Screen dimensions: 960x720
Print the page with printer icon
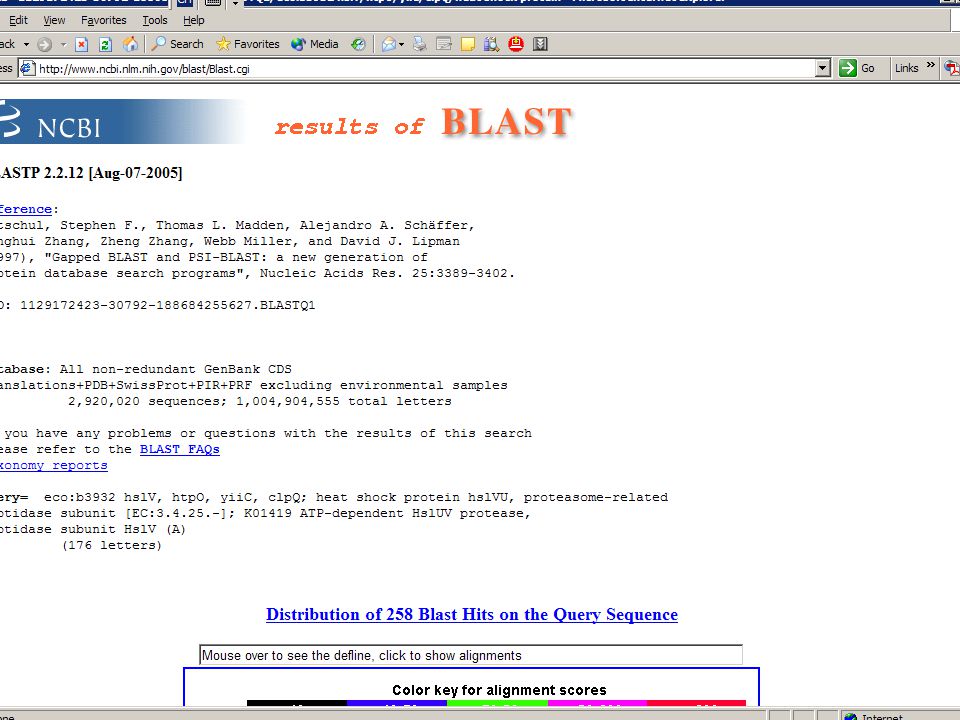[419, 44]
